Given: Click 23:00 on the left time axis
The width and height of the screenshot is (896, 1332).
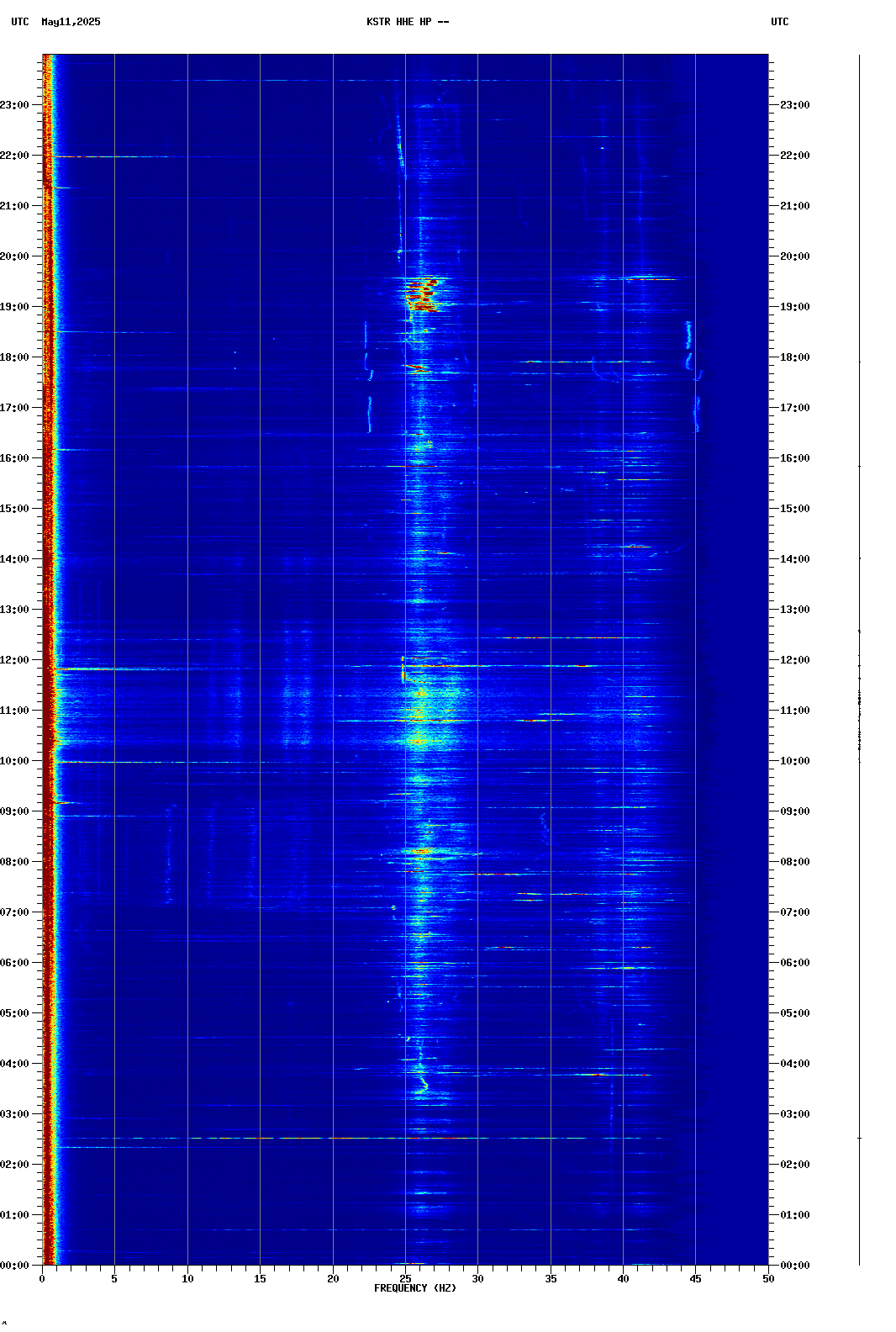Looking at the screenshot, I should (x=14, y=105).
